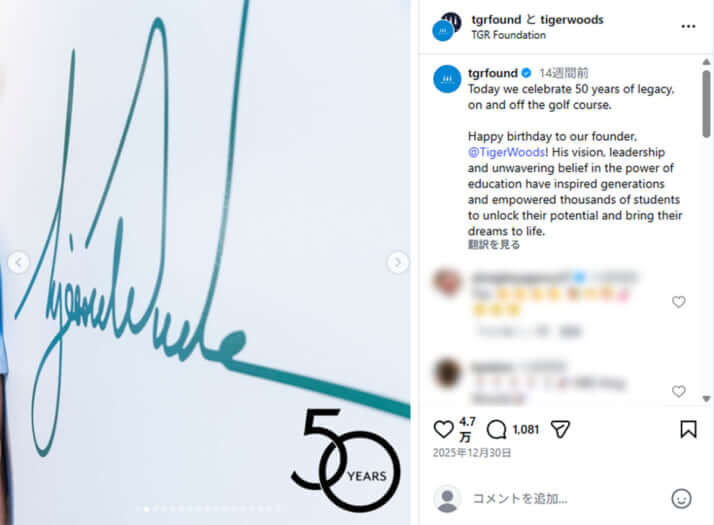This screenshot has height=525, width=714.
Task: Open emoji picker in comment box
Action: [681, 499]
